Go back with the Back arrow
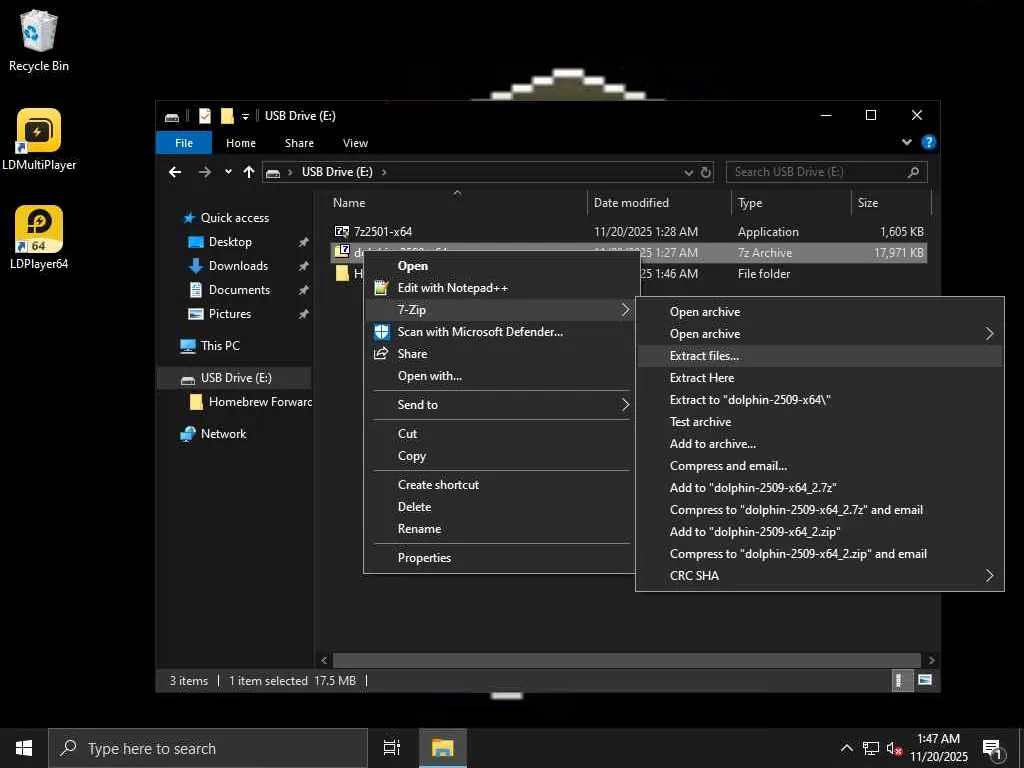The width and height of the screenshot is (1024, 768). 175,172
